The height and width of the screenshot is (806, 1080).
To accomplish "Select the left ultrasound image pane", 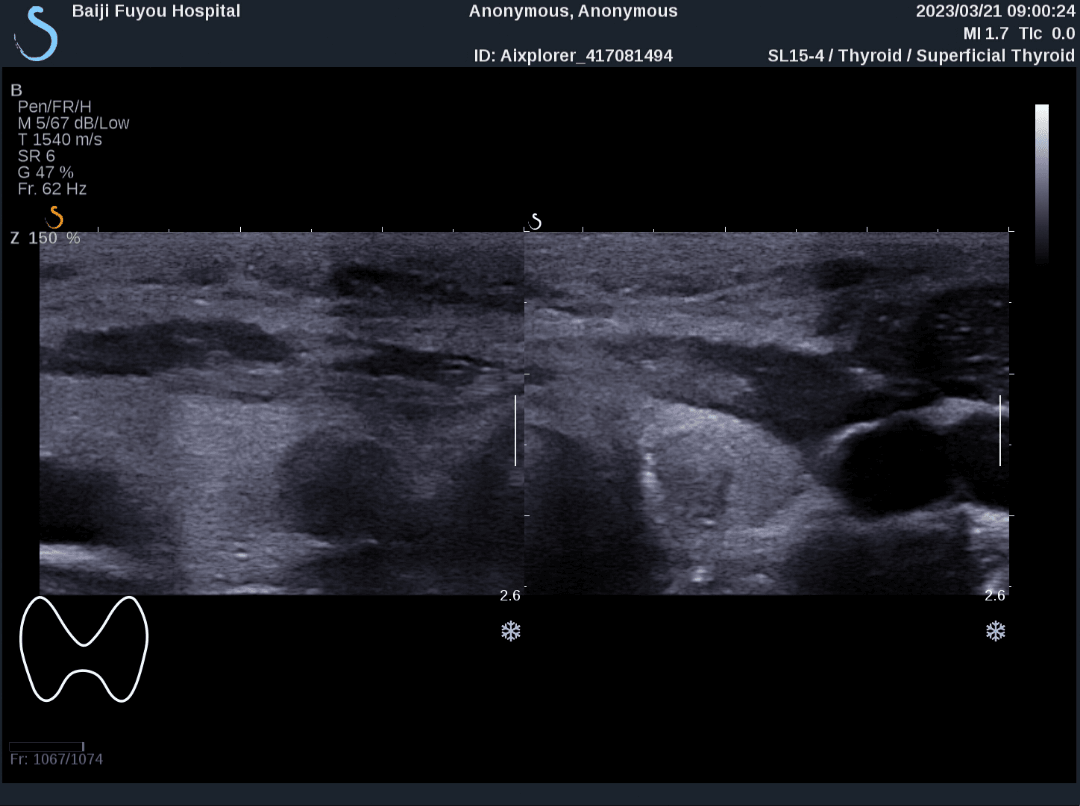I will [x=281, y=413].
